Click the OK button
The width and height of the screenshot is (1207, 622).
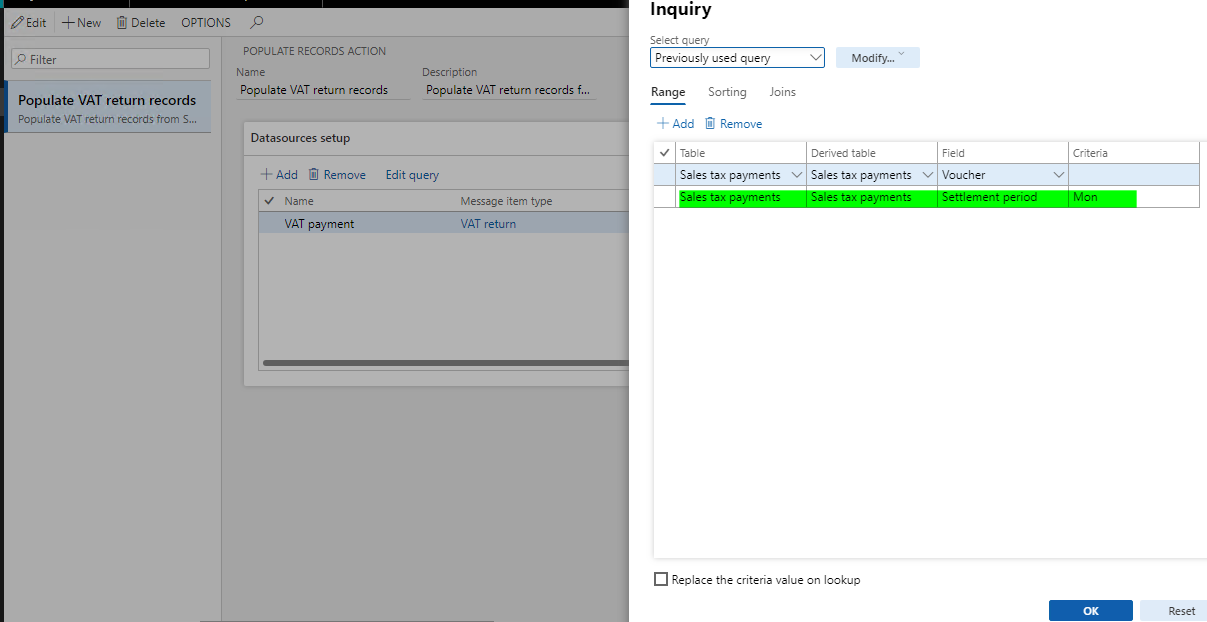[x=1090, y=611]
